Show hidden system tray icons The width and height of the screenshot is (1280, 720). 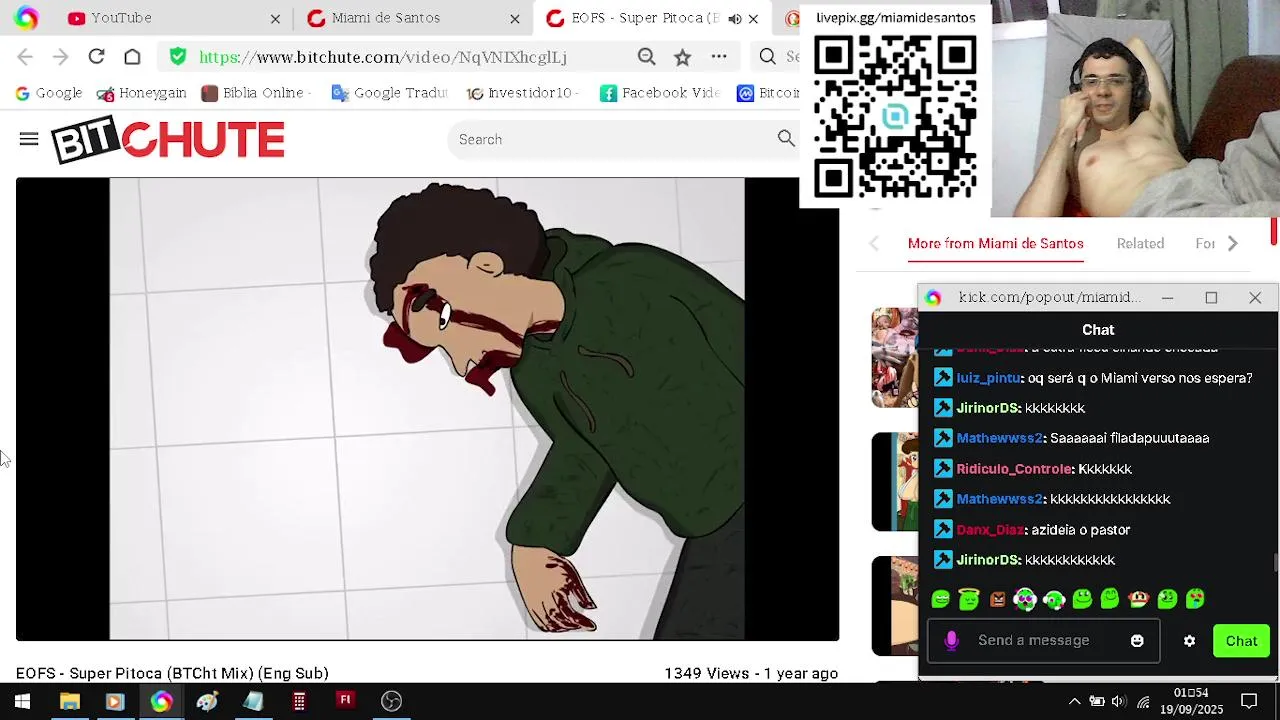[1074, 701]
